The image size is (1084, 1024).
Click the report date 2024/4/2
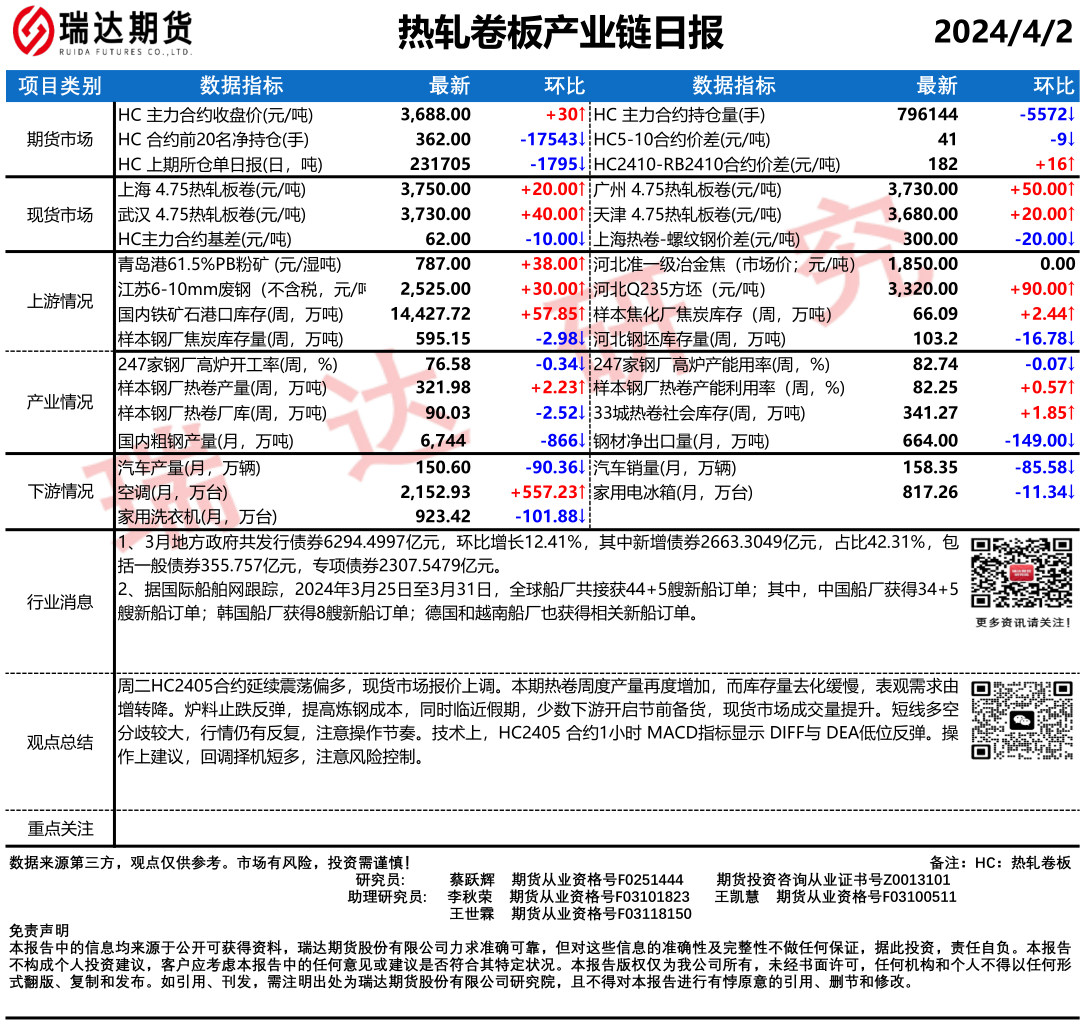[1003, 33]
